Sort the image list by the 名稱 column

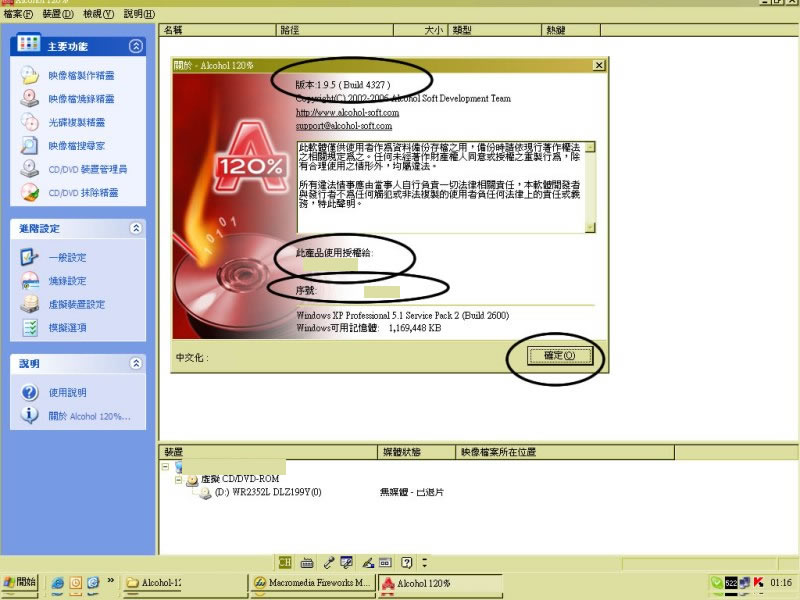pos(218,30)
